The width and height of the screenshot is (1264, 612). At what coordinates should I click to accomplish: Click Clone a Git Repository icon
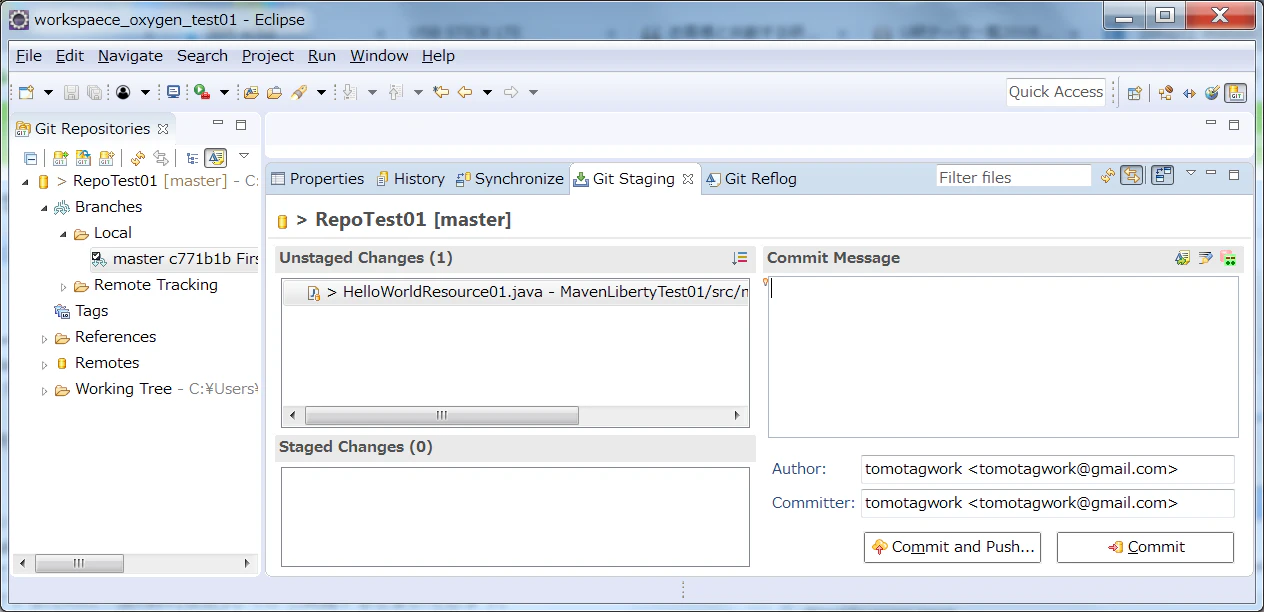coord(84,158)
